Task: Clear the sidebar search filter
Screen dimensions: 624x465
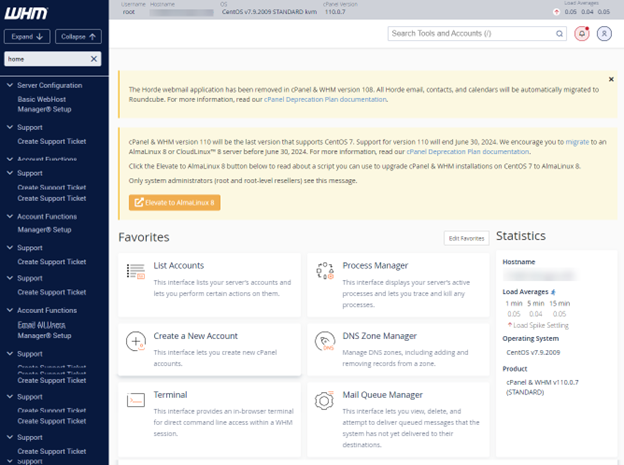Action: 94,59
